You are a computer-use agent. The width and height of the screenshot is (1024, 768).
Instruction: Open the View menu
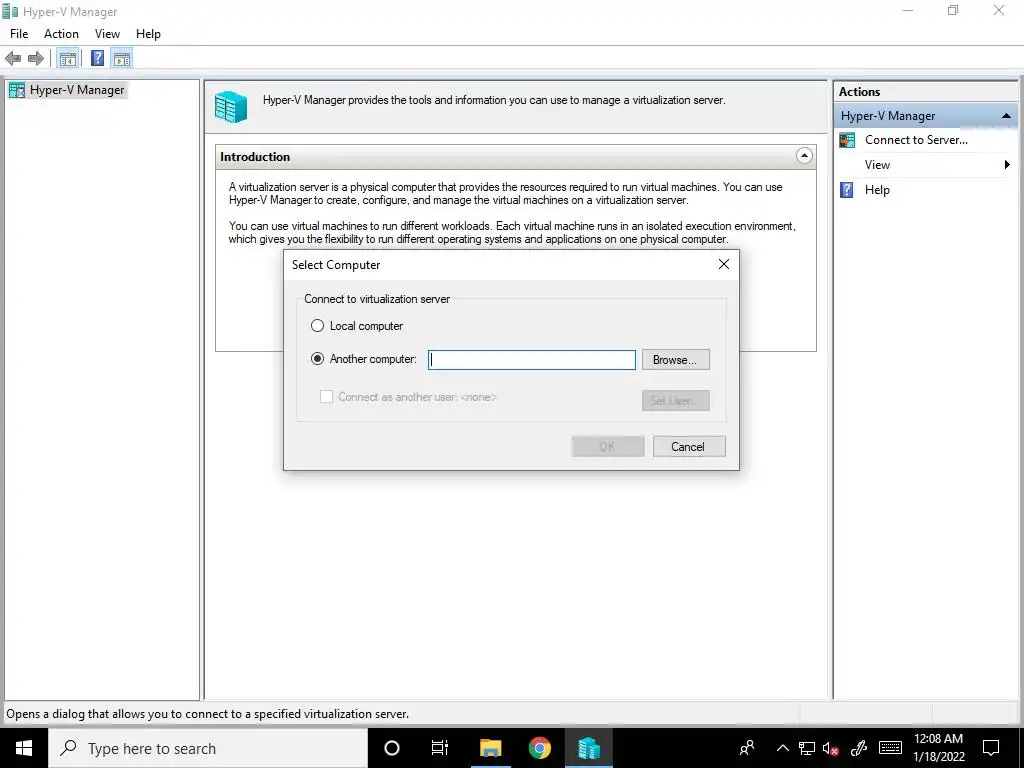(x=107, y=34)
